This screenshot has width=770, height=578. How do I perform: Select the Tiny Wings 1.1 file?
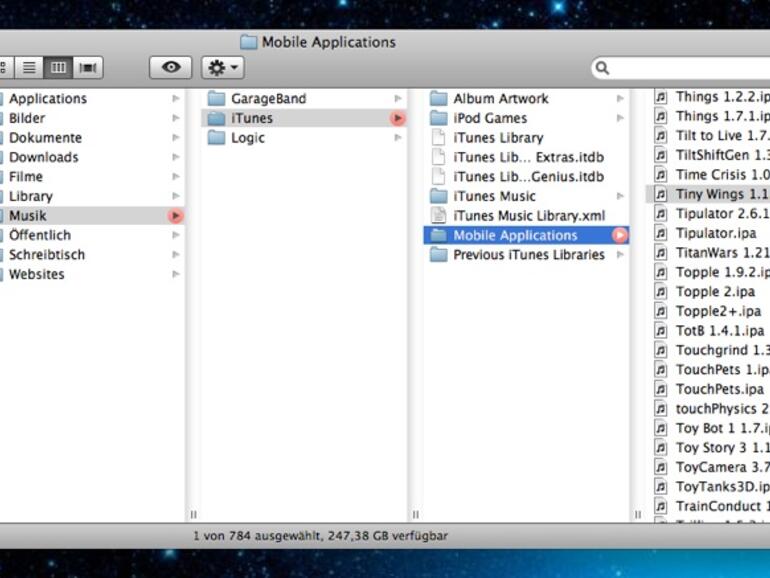click(708, 194)
